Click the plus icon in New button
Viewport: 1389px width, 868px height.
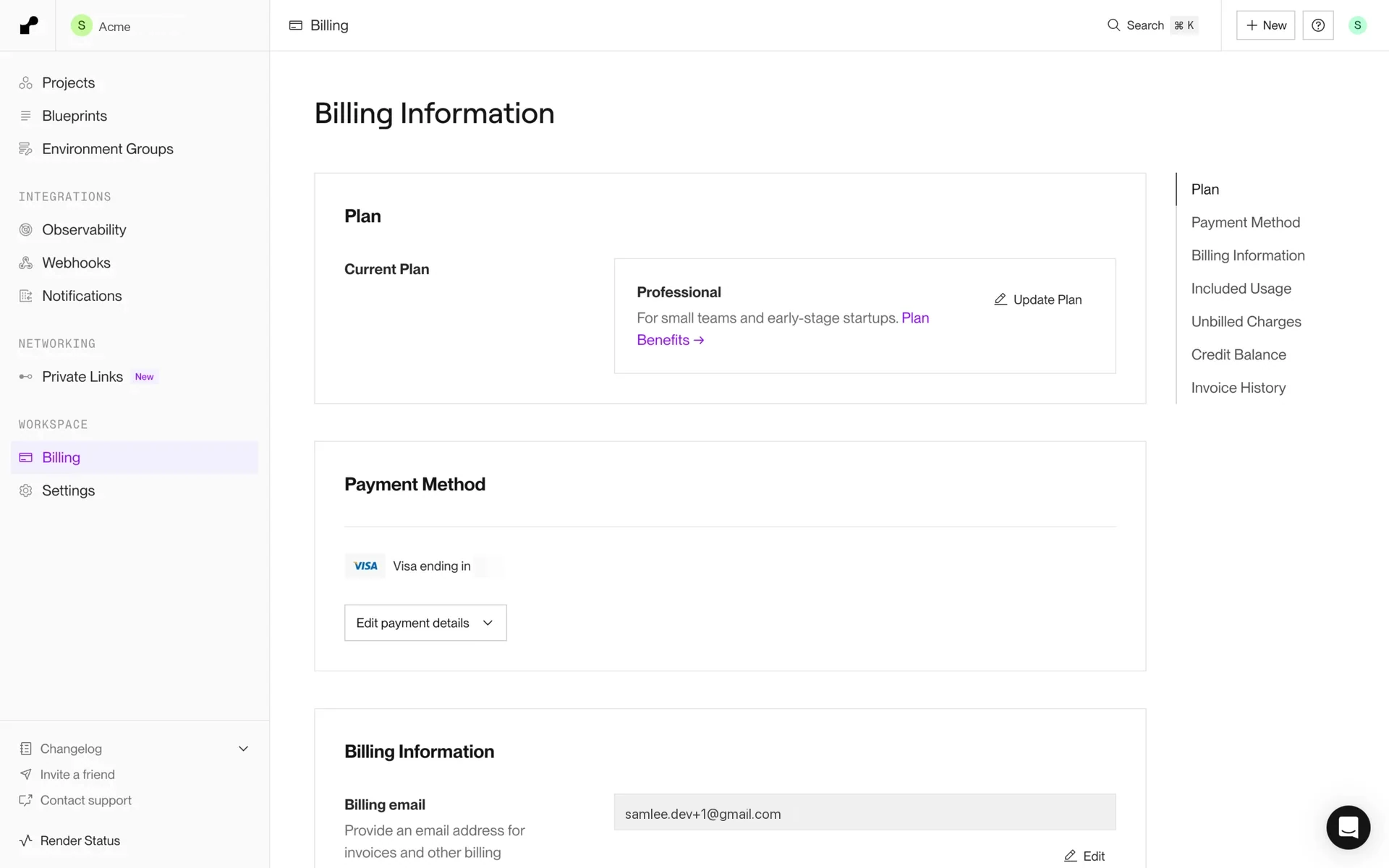point(1252,25)
